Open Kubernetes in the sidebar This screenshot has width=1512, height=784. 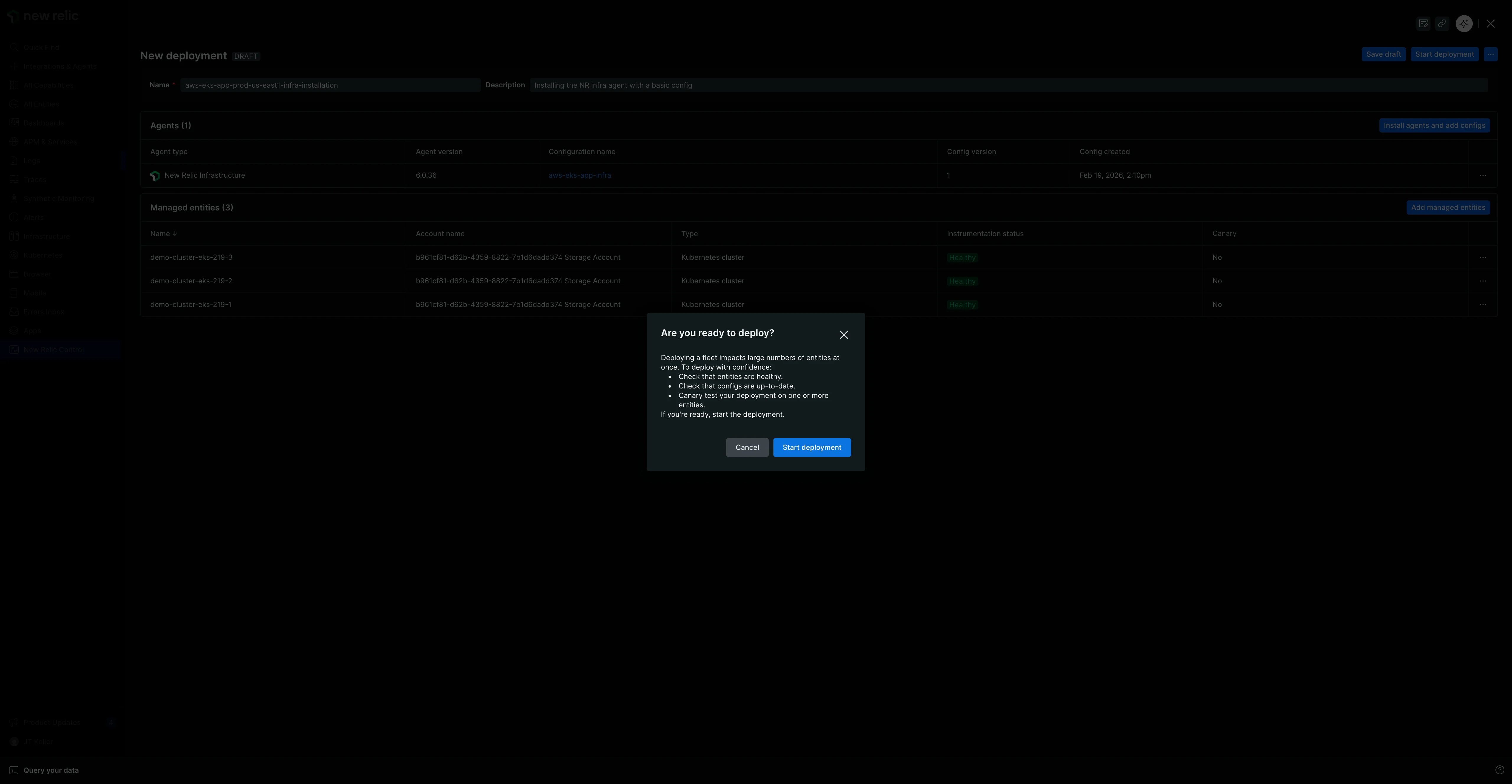coord(42,255)
